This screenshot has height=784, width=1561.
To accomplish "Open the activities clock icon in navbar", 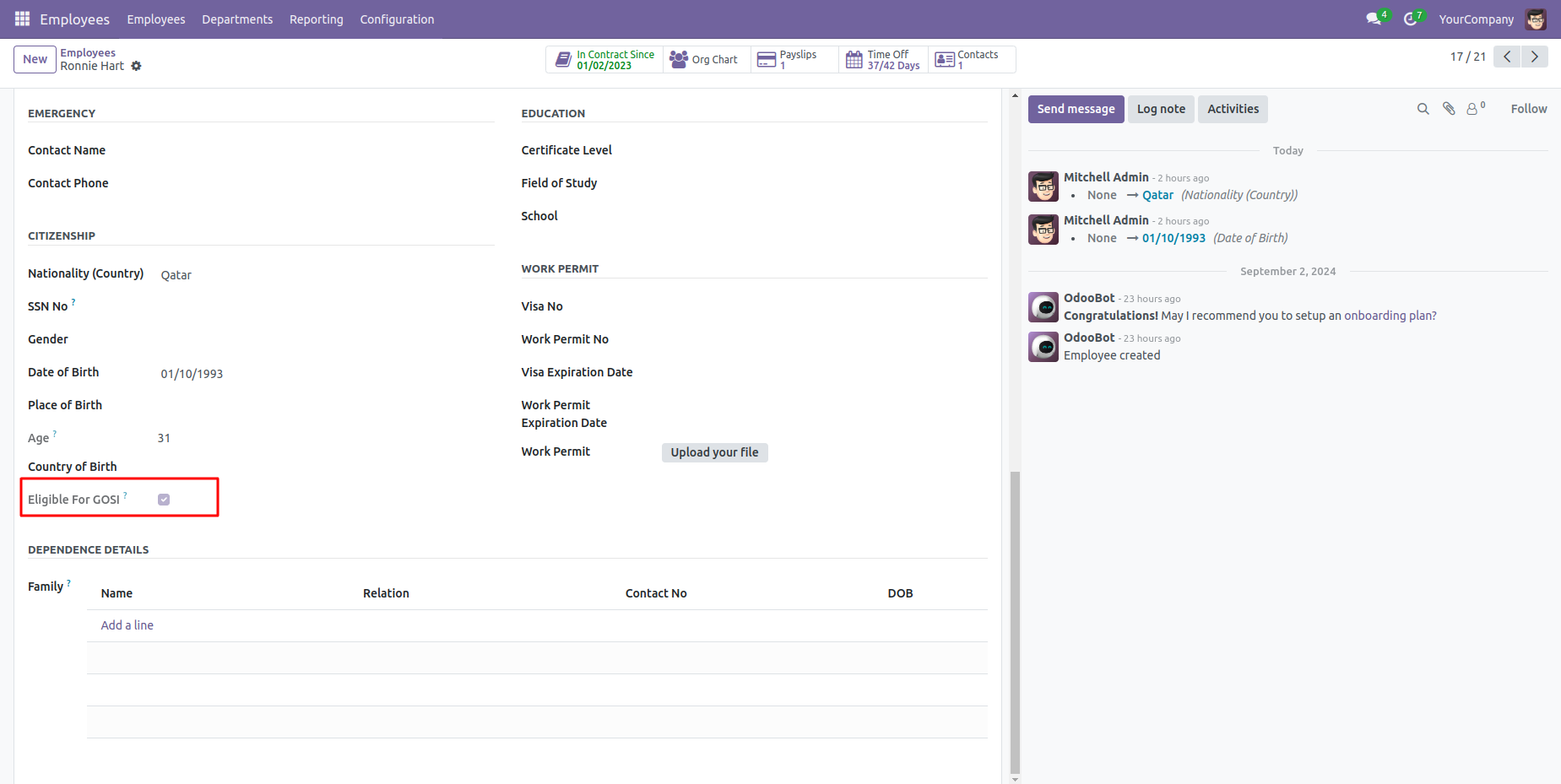I will pyautogui.click(x=1410, y=19).
